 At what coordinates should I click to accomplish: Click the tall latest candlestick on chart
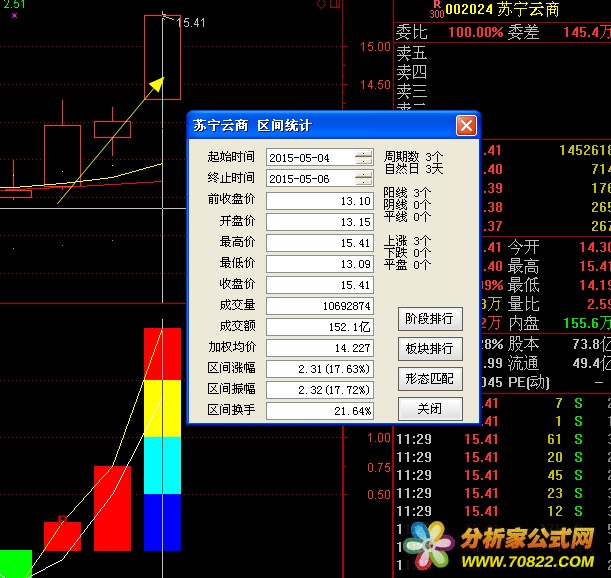click(162, 57)
